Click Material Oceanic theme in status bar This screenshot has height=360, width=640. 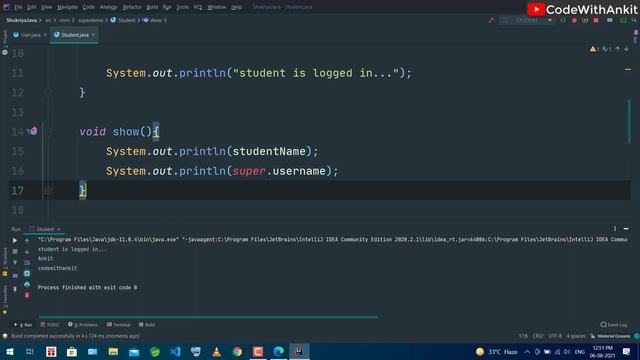tap(614, 336)
